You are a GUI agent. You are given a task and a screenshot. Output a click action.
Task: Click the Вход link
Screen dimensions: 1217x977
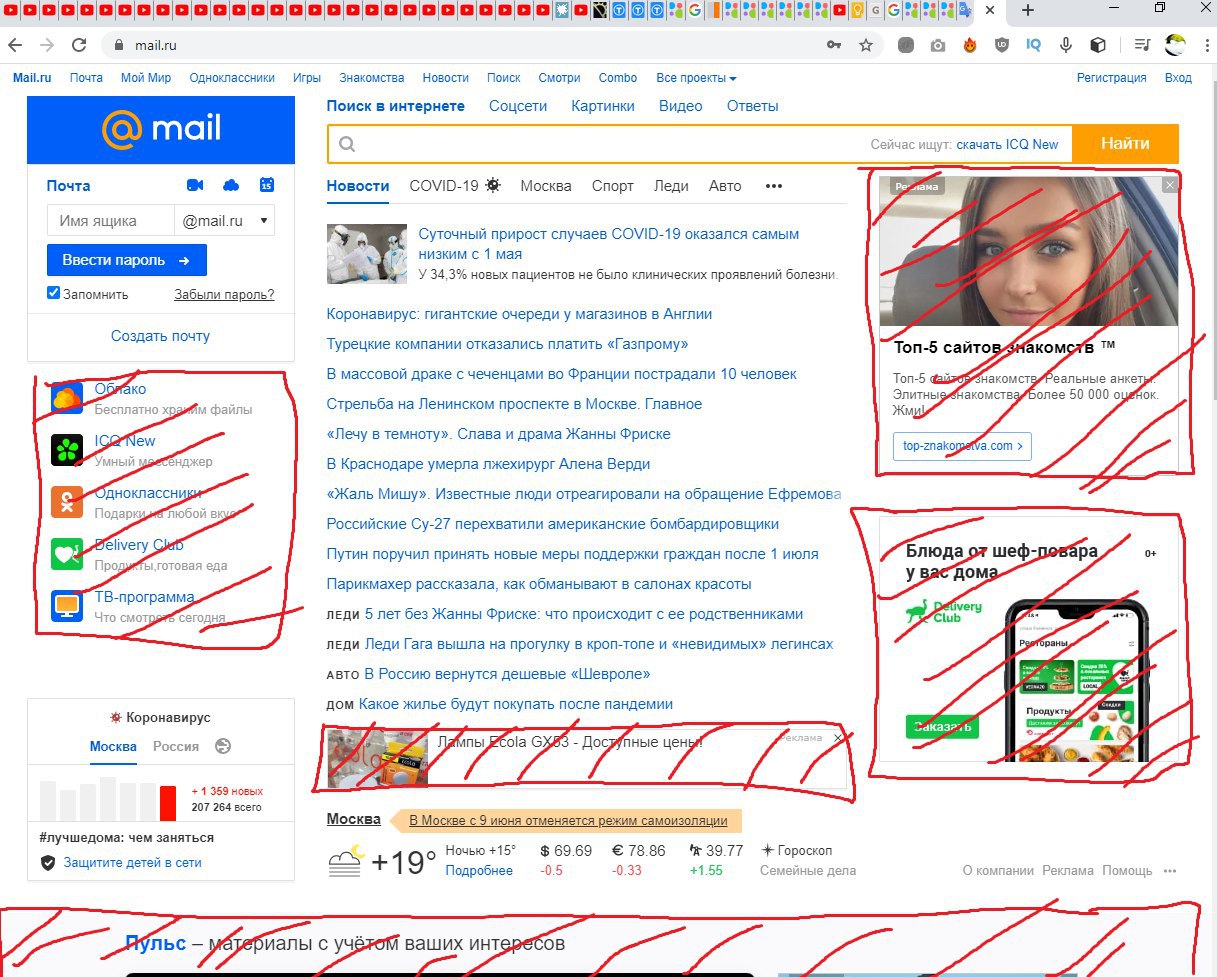1178,78
